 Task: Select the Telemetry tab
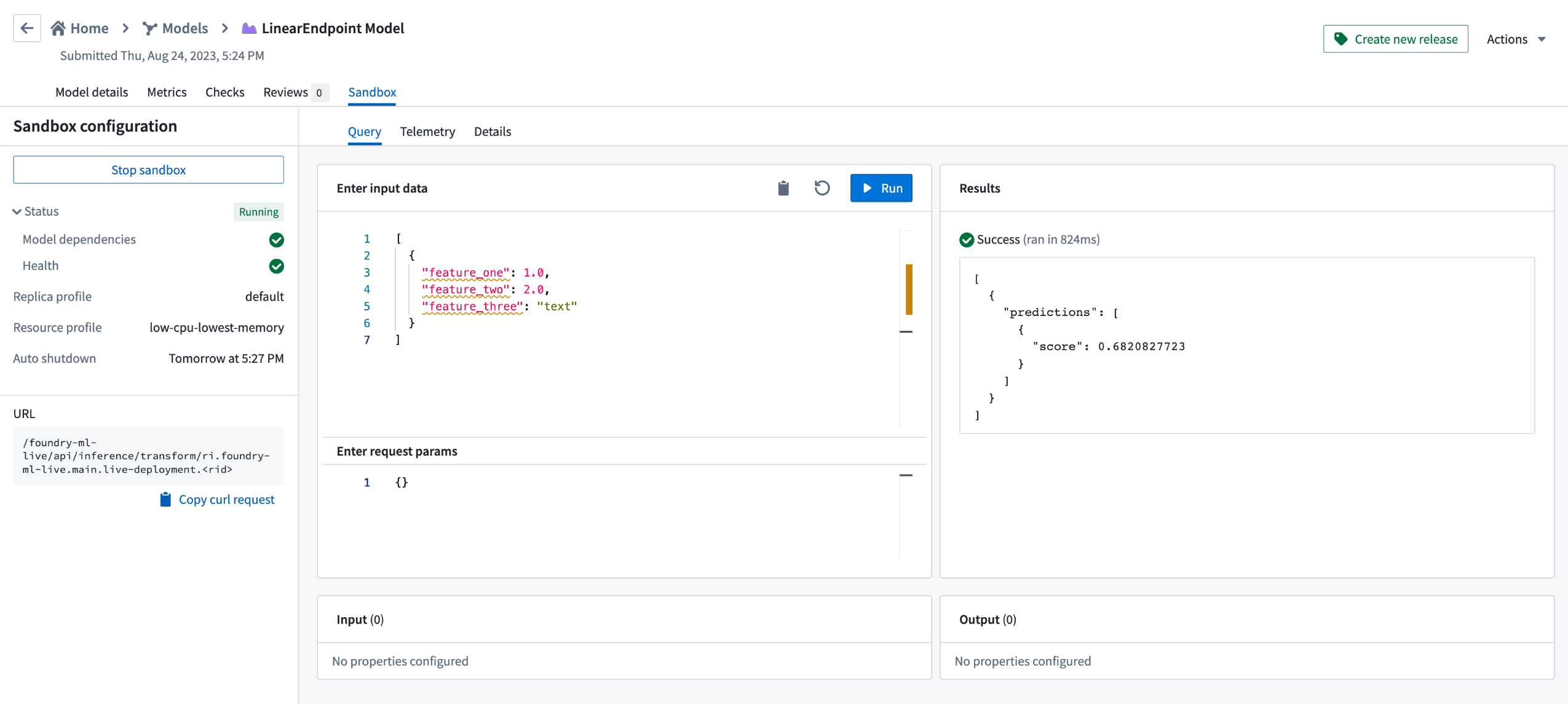tap(426, 131)
